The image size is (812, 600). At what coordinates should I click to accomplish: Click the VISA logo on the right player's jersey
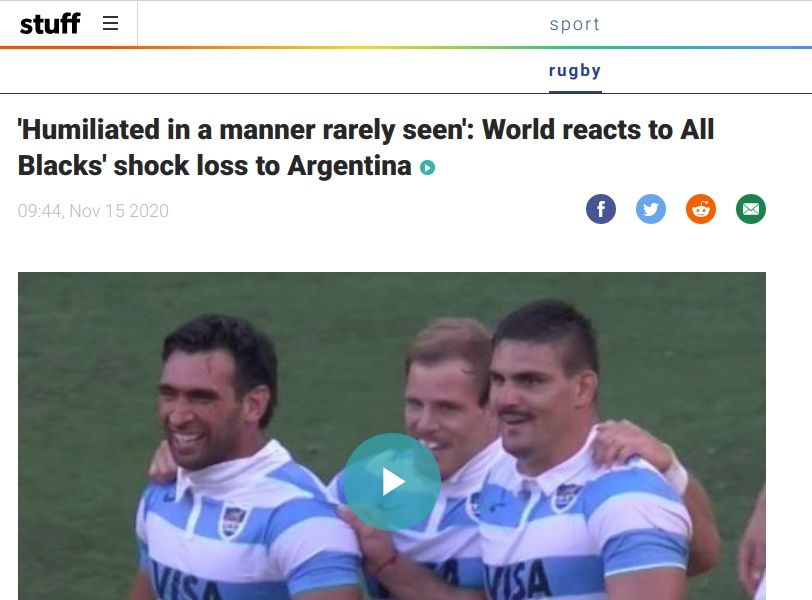(x=517, y=580)
